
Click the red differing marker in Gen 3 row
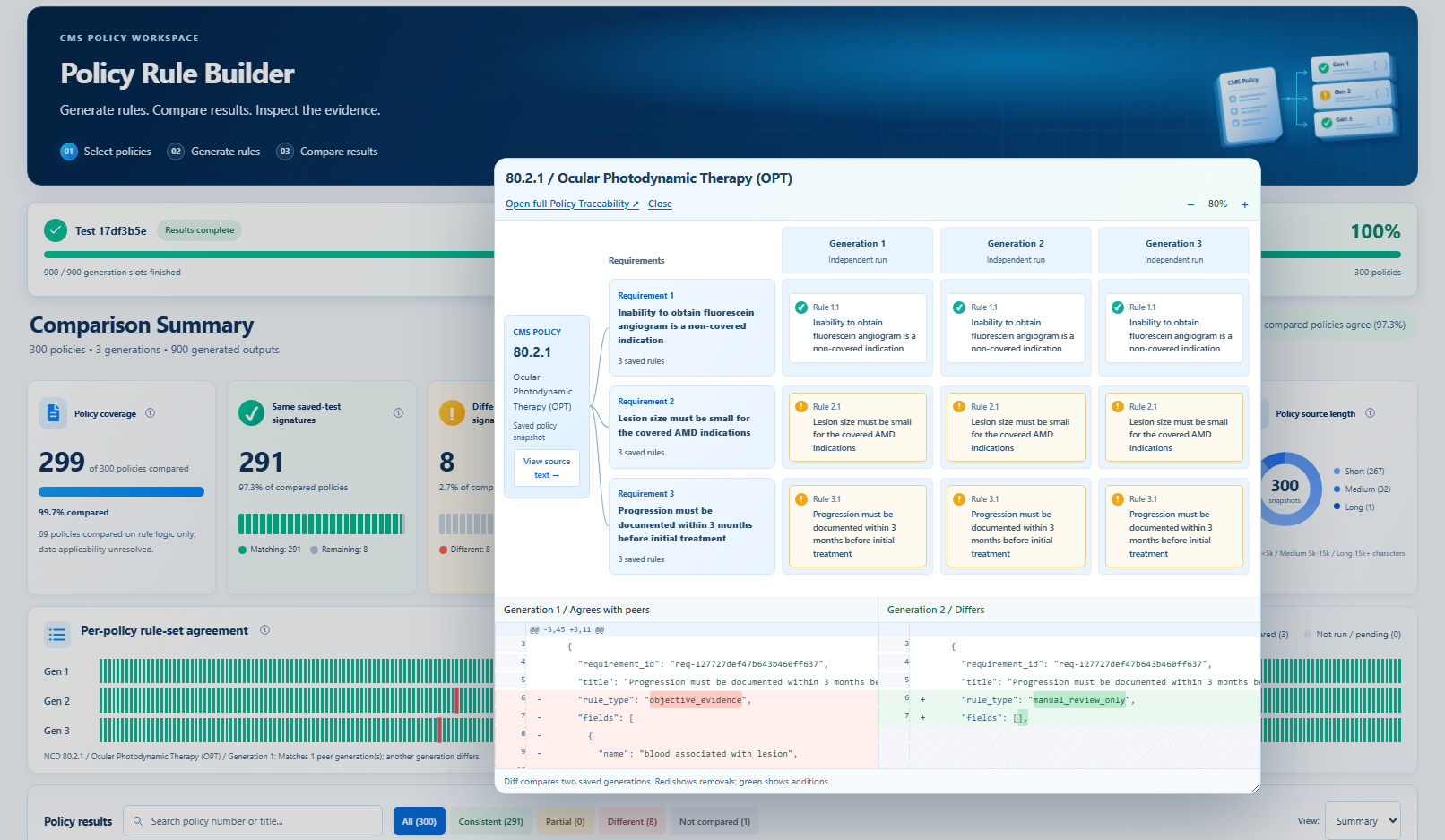[x=439, y=730]
